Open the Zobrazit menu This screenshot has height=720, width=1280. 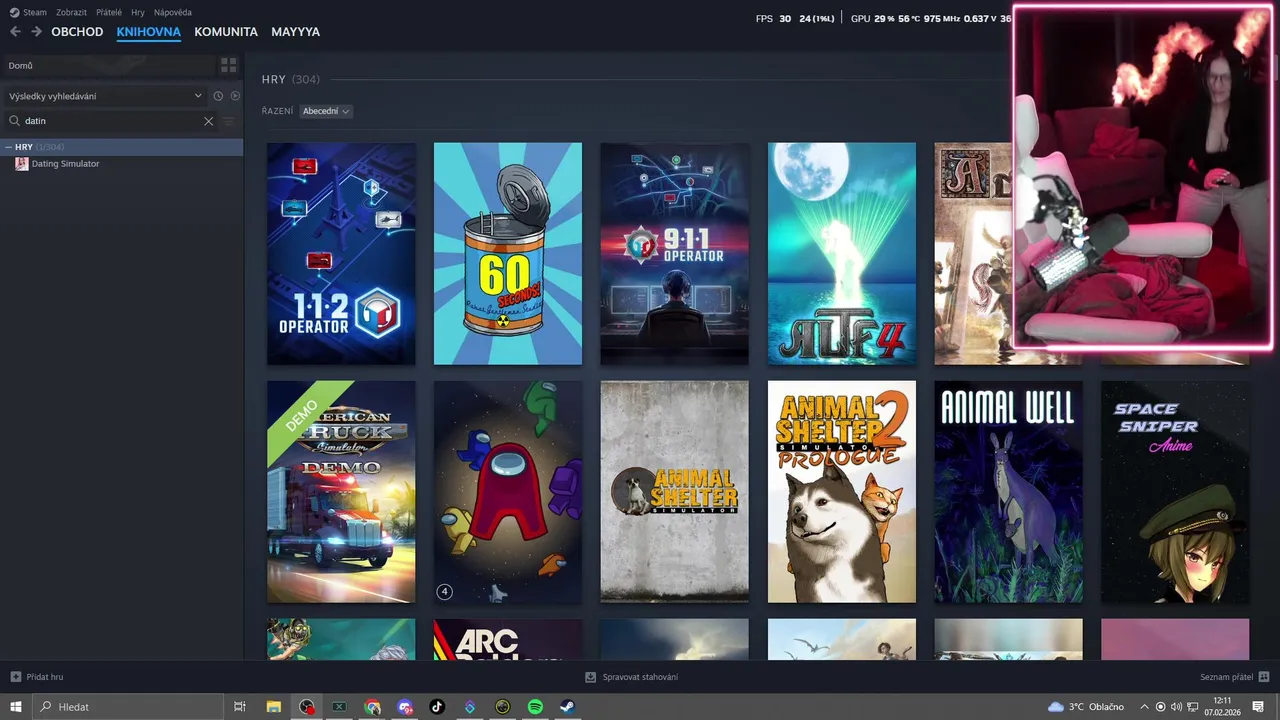coord(71,12)
